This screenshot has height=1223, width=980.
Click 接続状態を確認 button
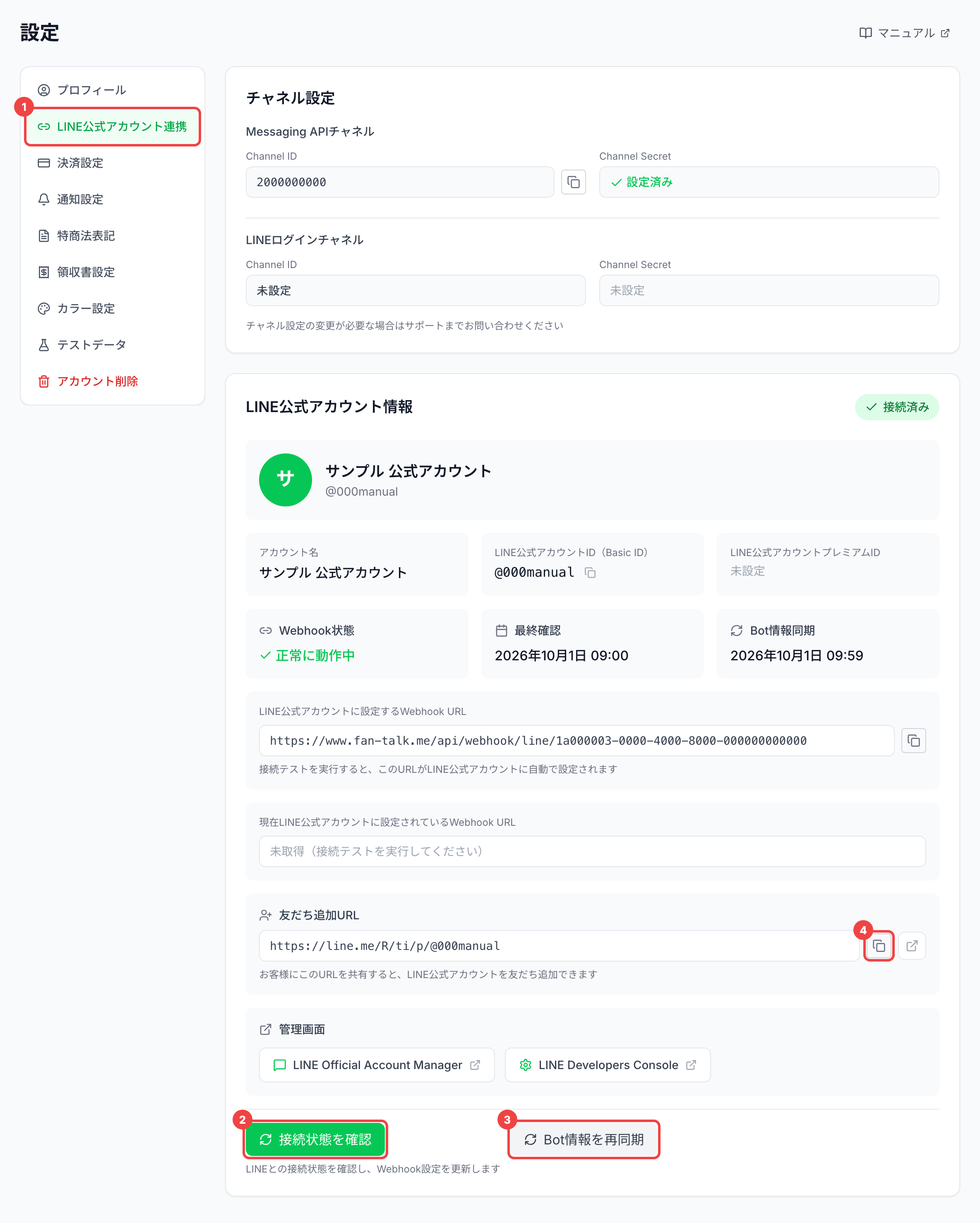pyautogui.click(x=315, y=1139)
